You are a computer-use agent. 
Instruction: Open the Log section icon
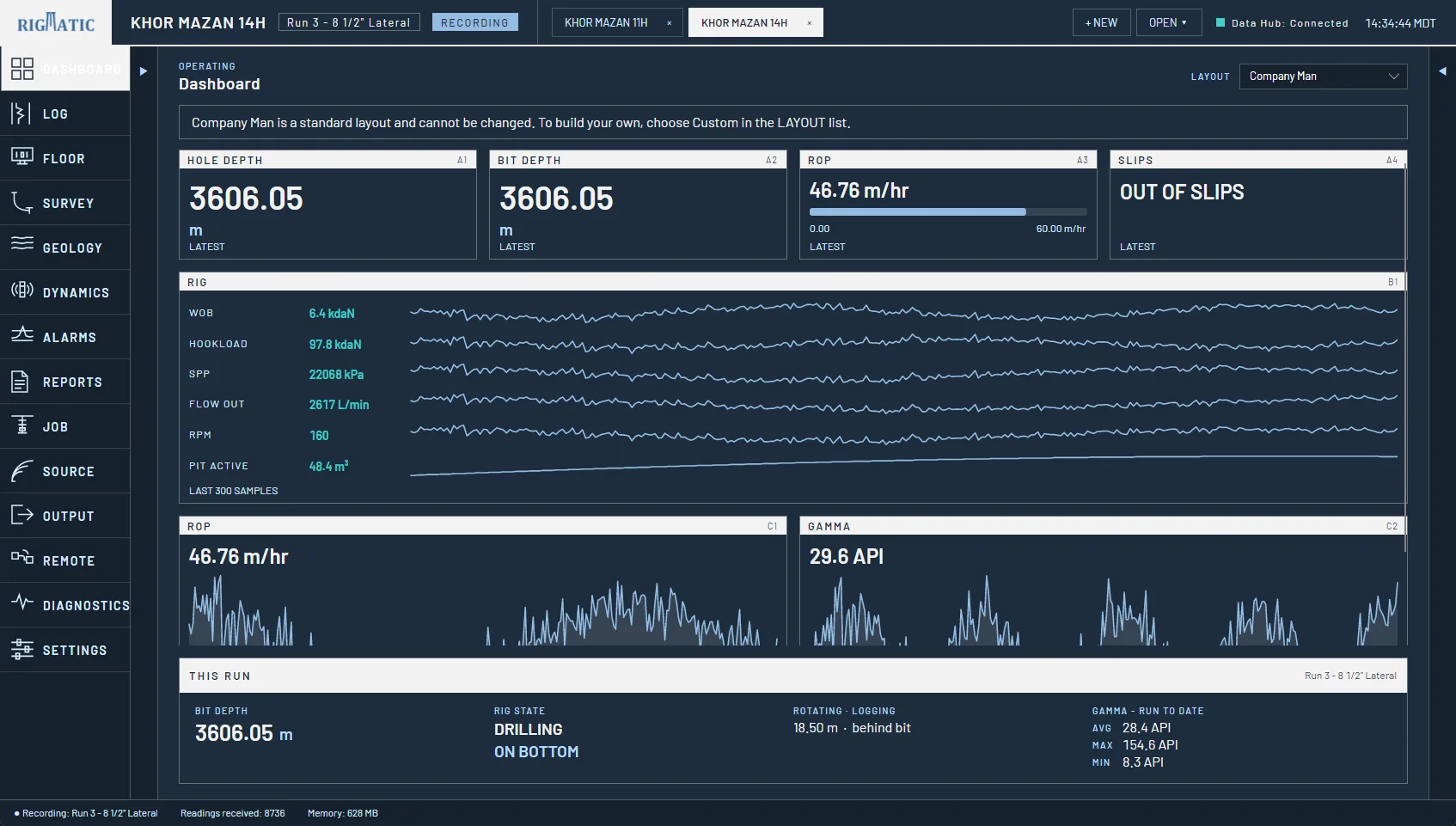click(x=21, y=113)
